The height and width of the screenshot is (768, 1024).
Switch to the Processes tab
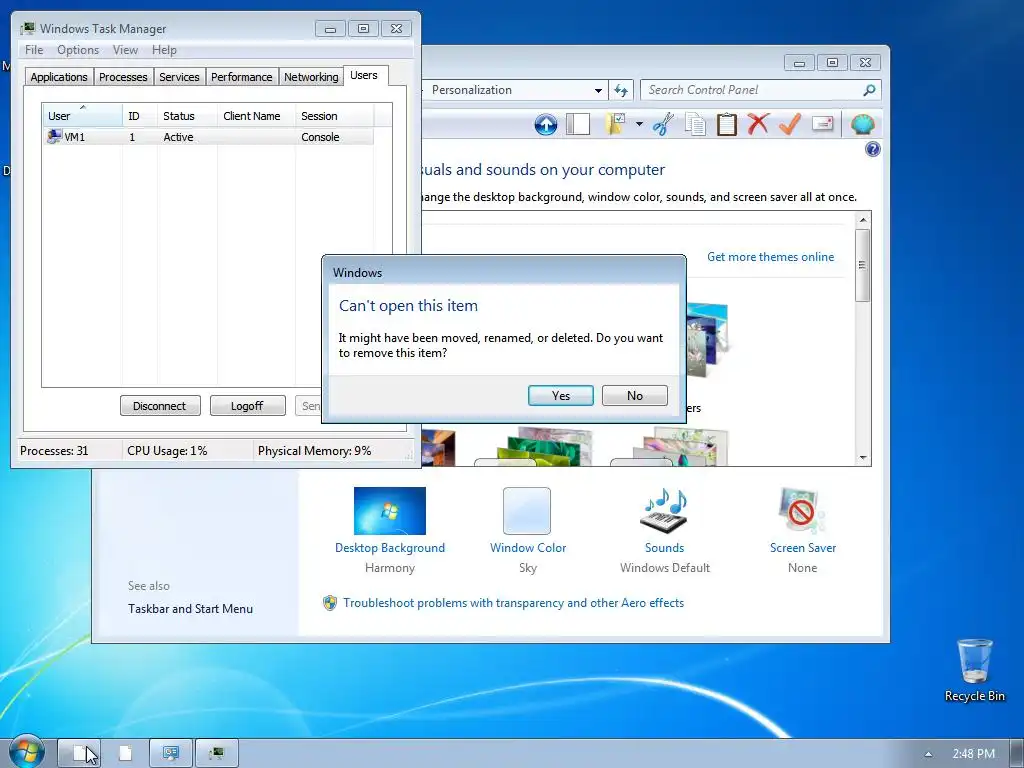tap(123, 77)
